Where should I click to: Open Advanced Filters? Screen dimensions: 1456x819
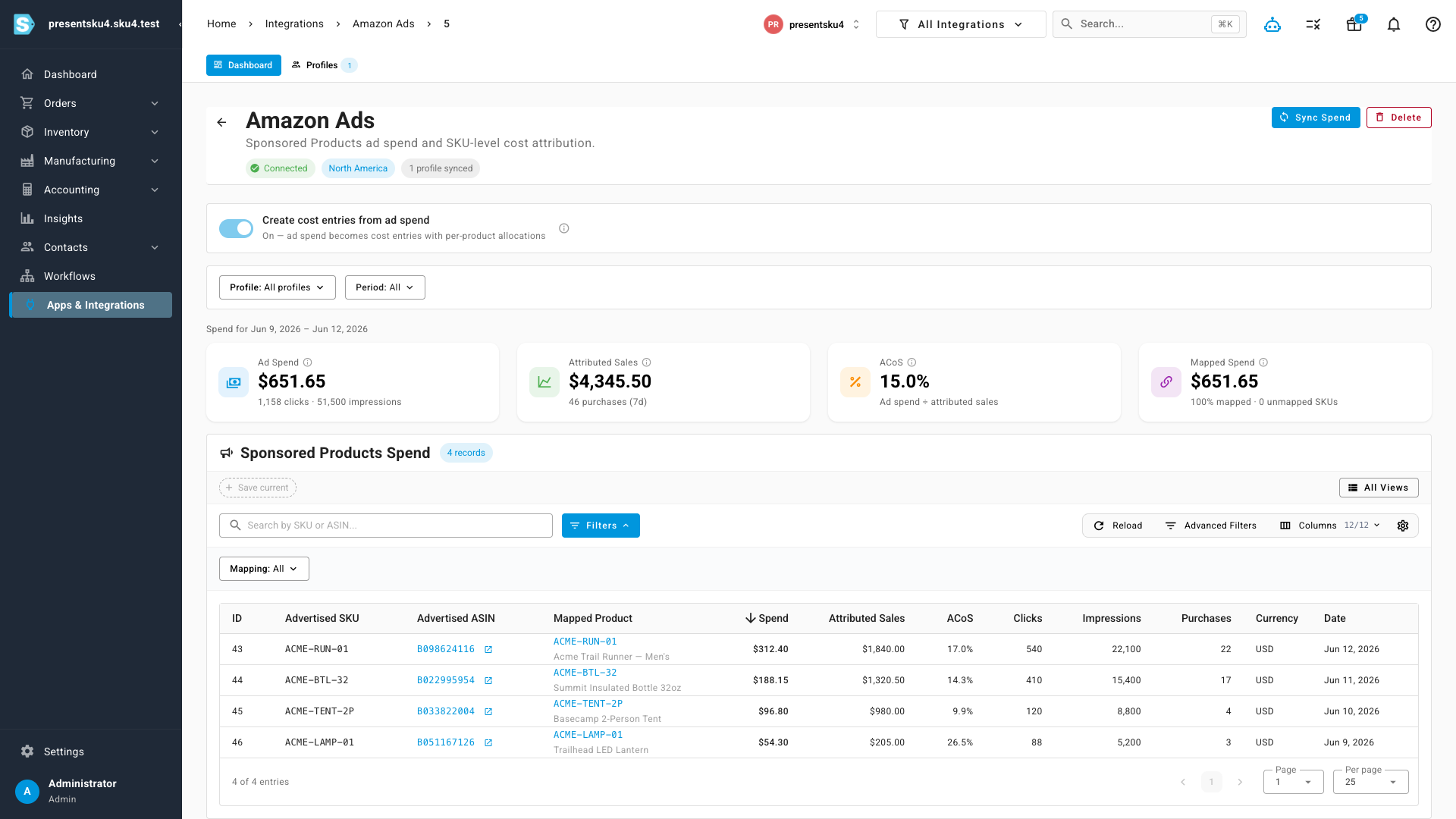pyautogui.click(x=1211, y=526)
